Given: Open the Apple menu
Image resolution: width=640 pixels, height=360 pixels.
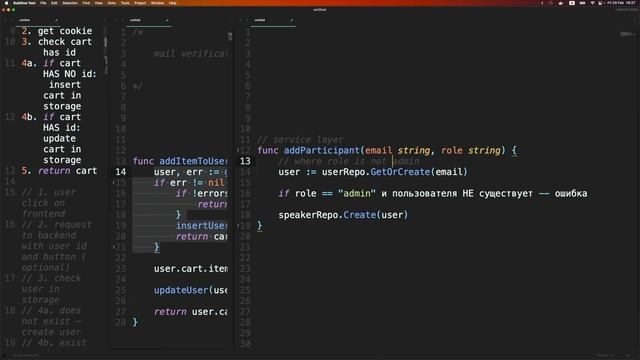Looking at the screenshot, I should tap(7, 3).
